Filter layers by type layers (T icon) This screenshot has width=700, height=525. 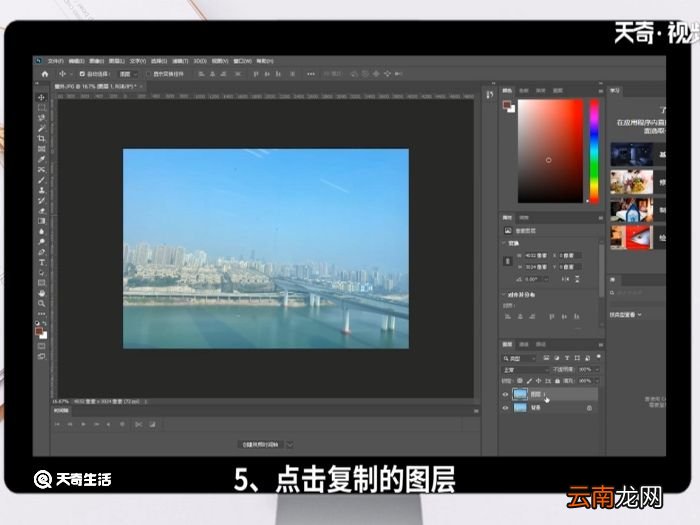pos(567,358)
